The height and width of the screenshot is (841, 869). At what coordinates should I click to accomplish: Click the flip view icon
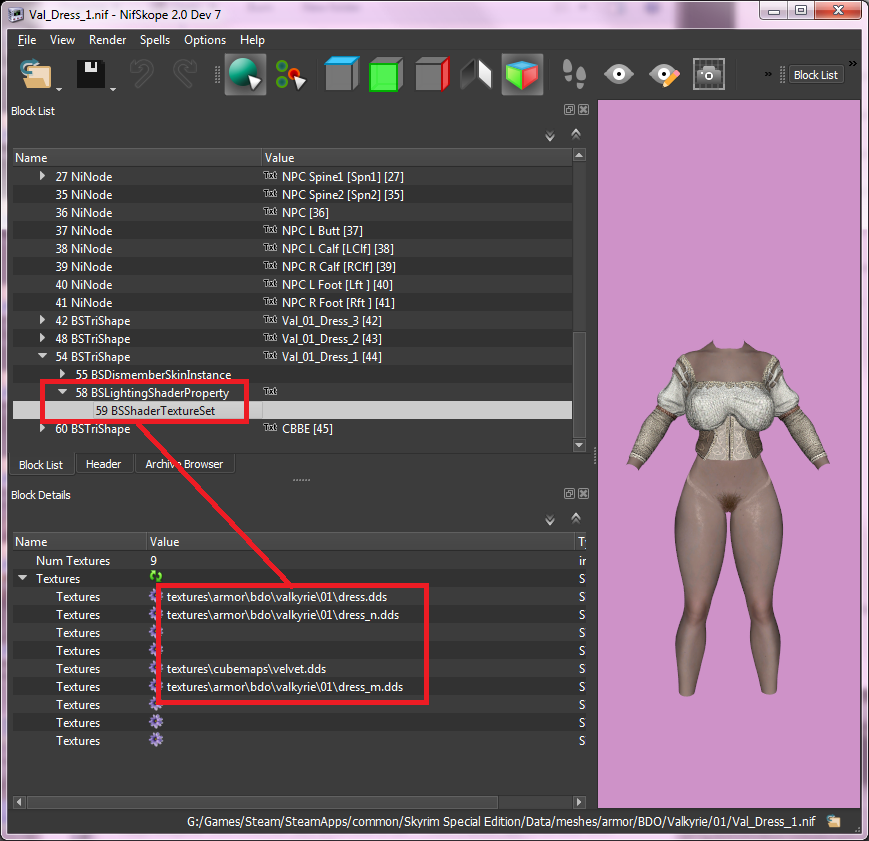[x=476, y=74]
